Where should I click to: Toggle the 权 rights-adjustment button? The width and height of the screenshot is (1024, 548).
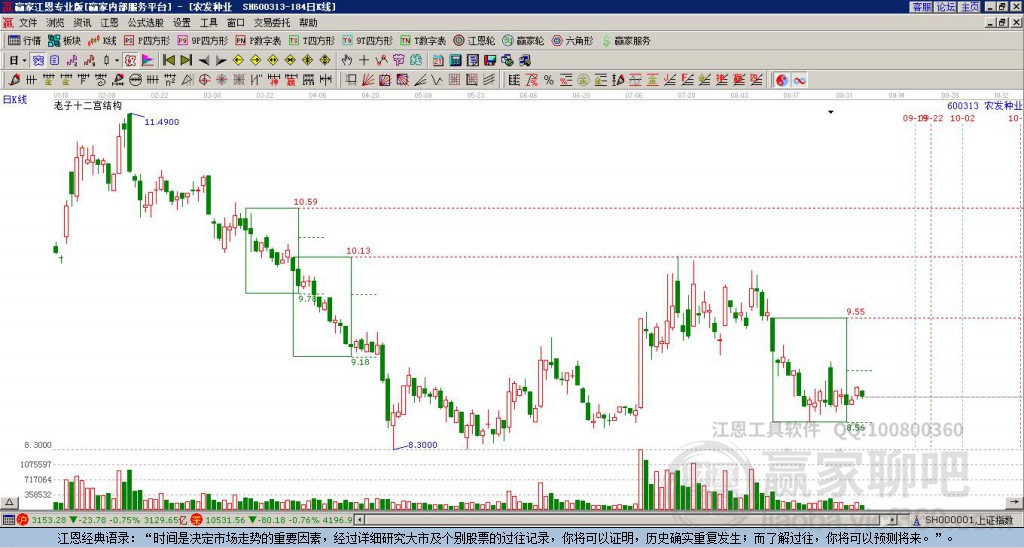tap(130, 60)
